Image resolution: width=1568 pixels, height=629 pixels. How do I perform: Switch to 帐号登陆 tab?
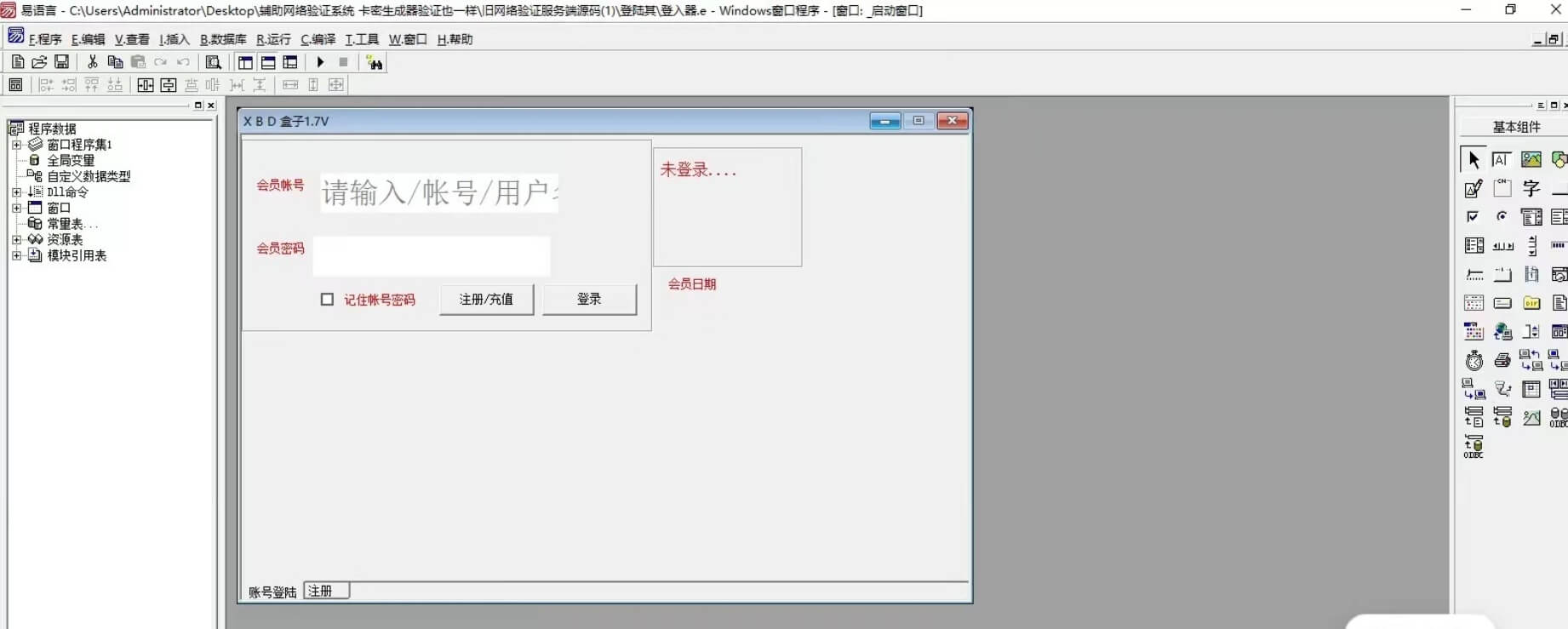272,592
